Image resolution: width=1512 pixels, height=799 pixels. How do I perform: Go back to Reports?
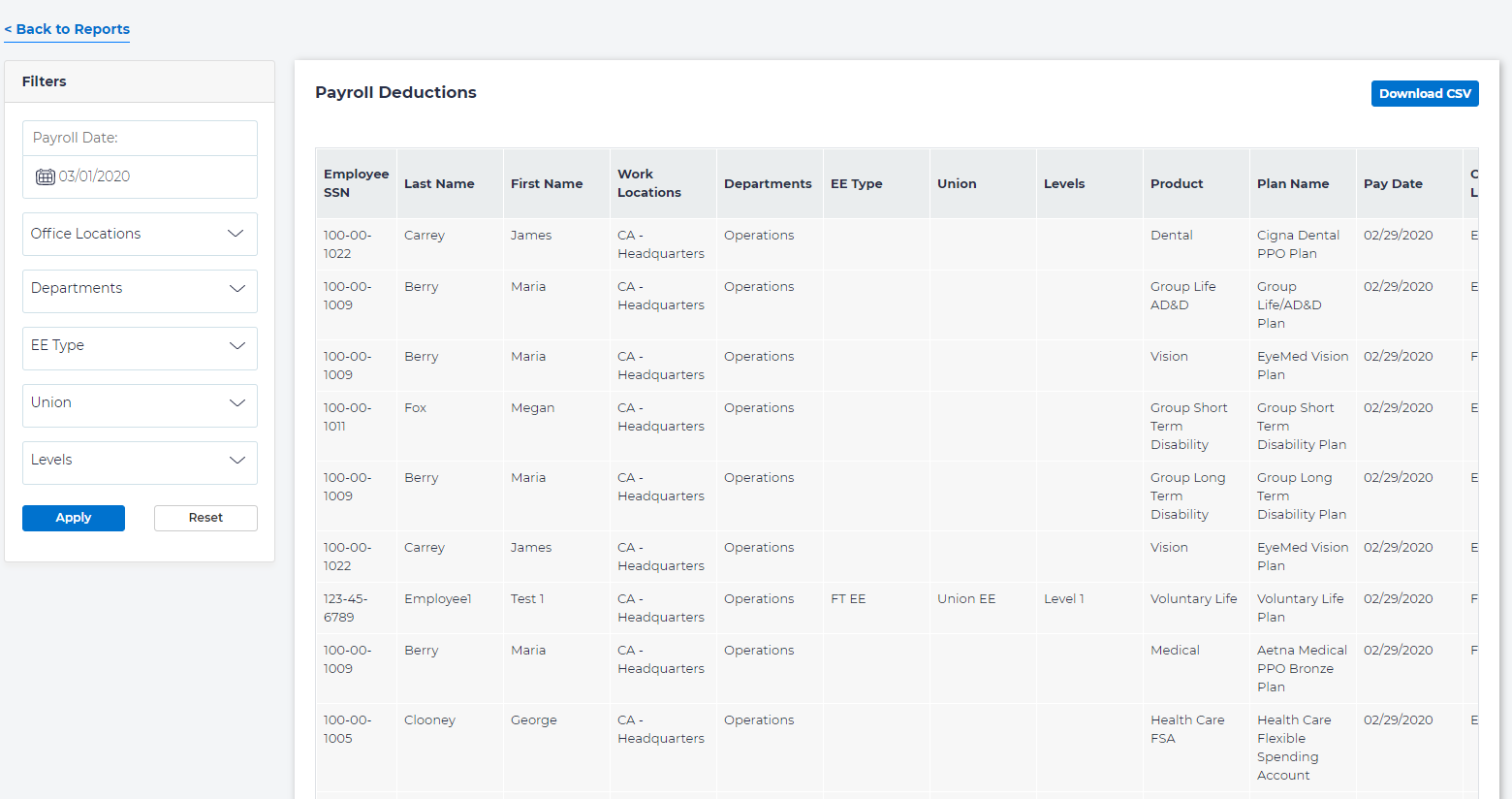(67, 29)
